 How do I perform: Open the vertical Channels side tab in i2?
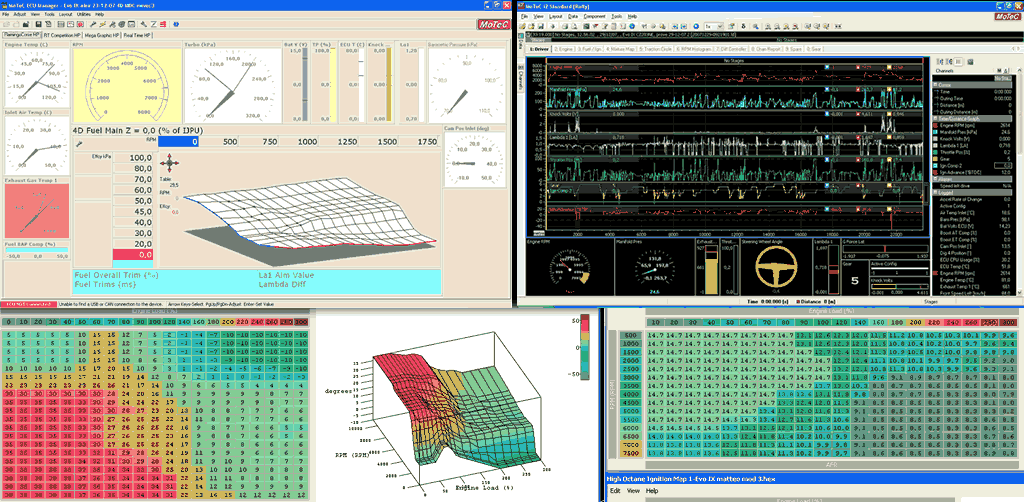520,80
